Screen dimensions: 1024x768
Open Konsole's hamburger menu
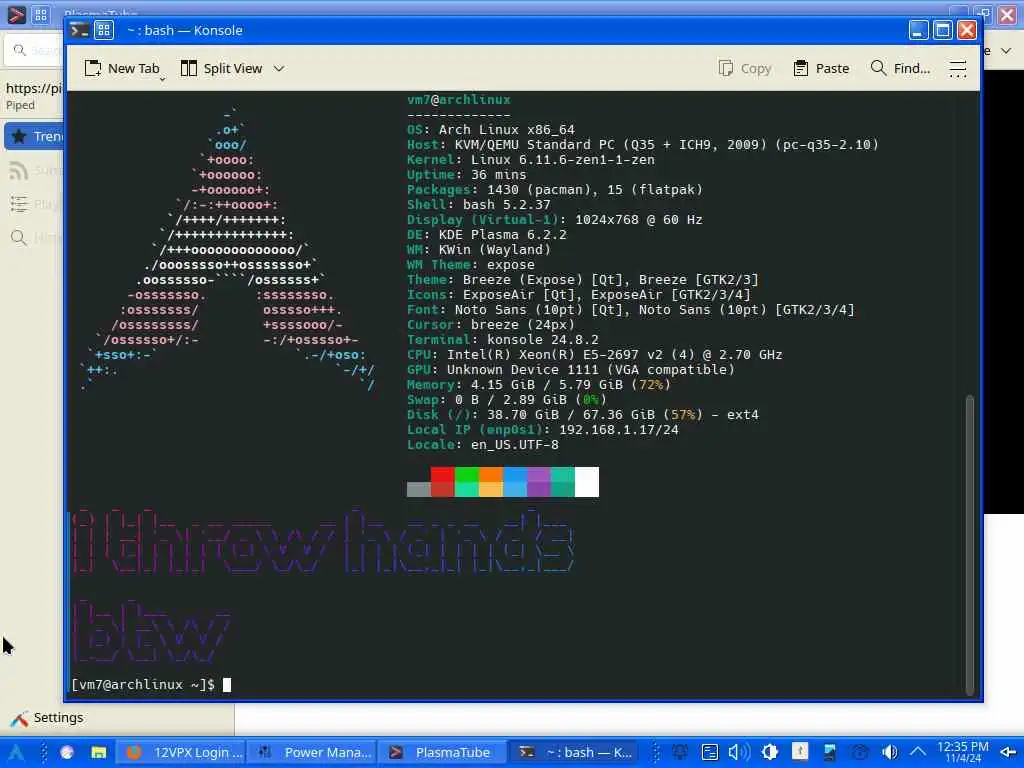click(957, 69)
